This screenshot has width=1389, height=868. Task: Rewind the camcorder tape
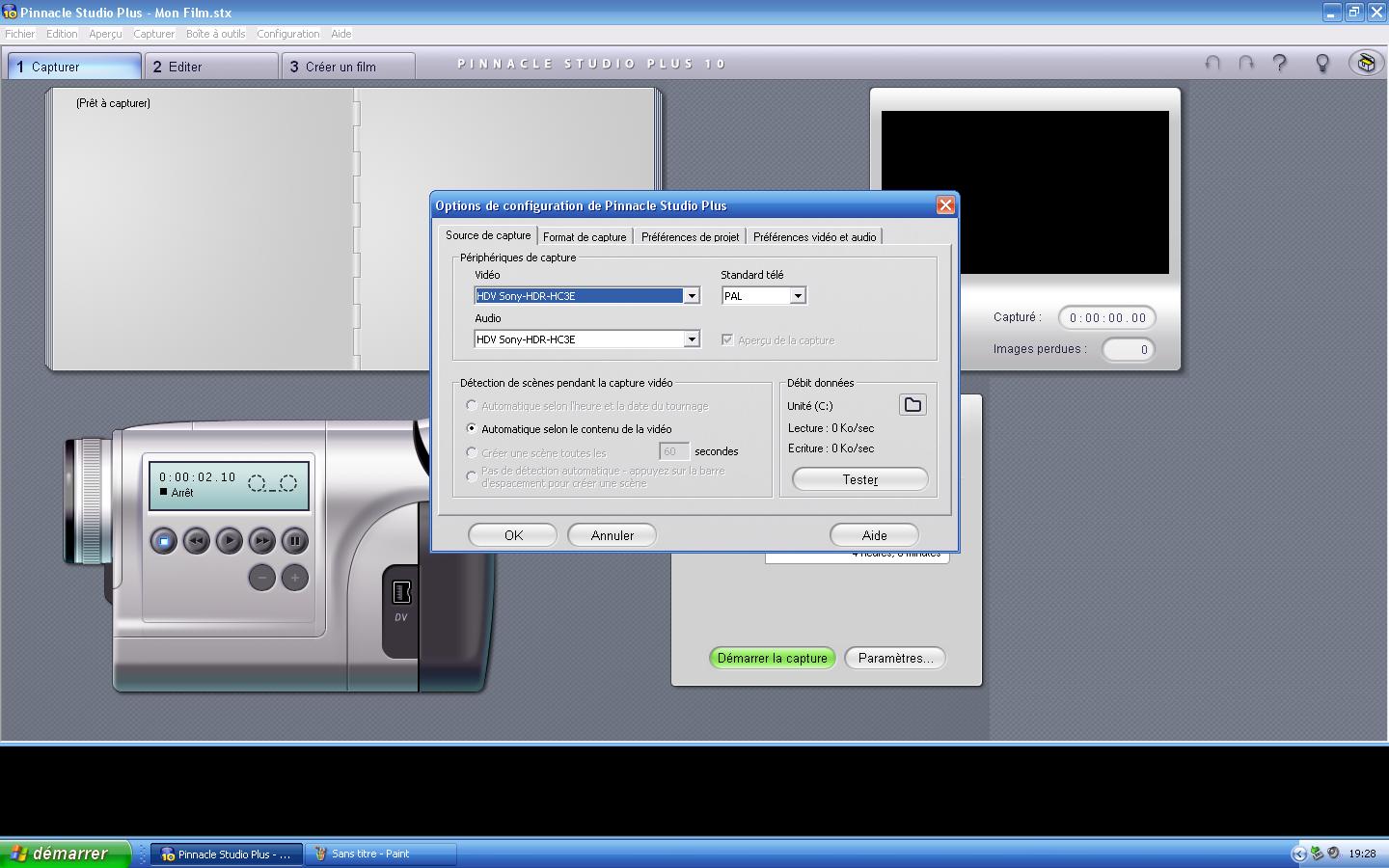click(x=197, y=541)
